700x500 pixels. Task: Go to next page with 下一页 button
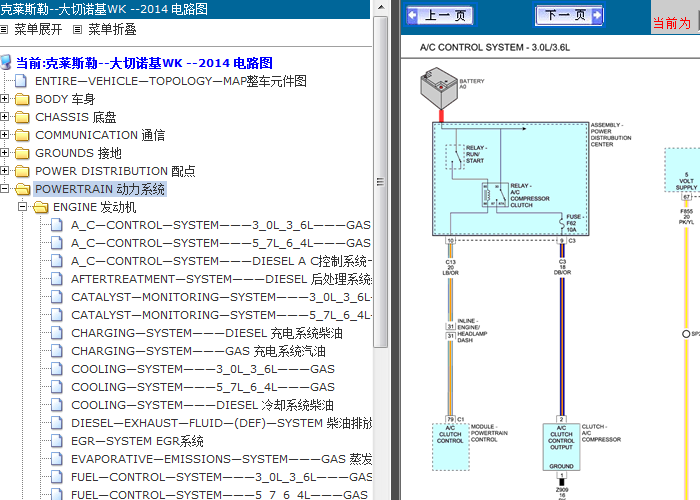(x=569, y=15)
